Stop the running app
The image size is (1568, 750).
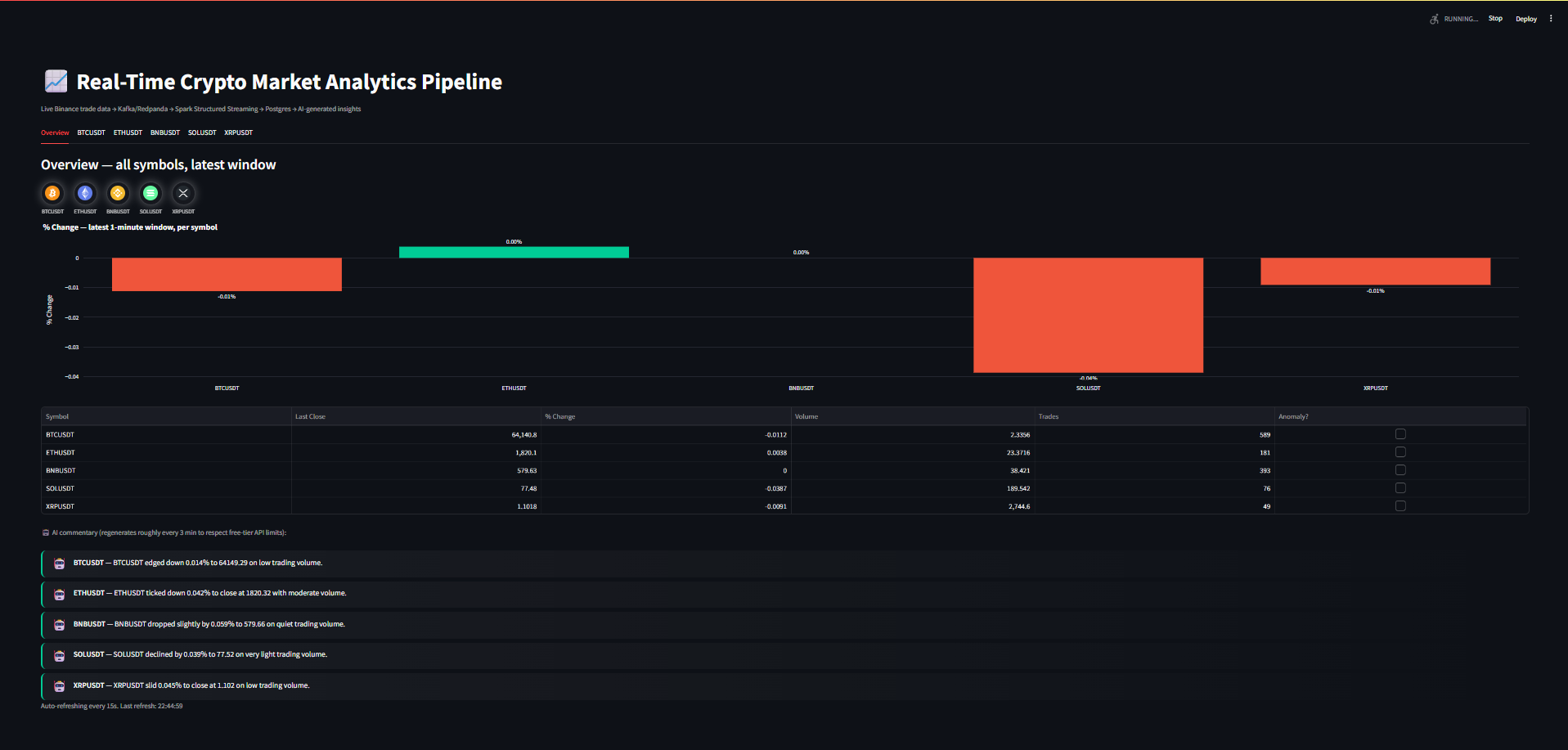1495,18
